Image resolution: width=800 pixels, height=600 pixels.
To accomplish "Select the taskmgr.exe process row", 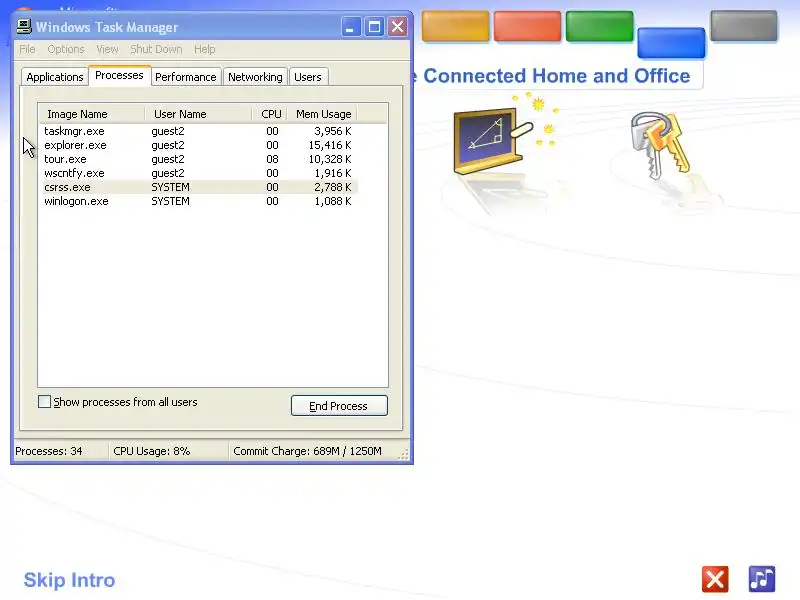I will [x=199, y=131].
